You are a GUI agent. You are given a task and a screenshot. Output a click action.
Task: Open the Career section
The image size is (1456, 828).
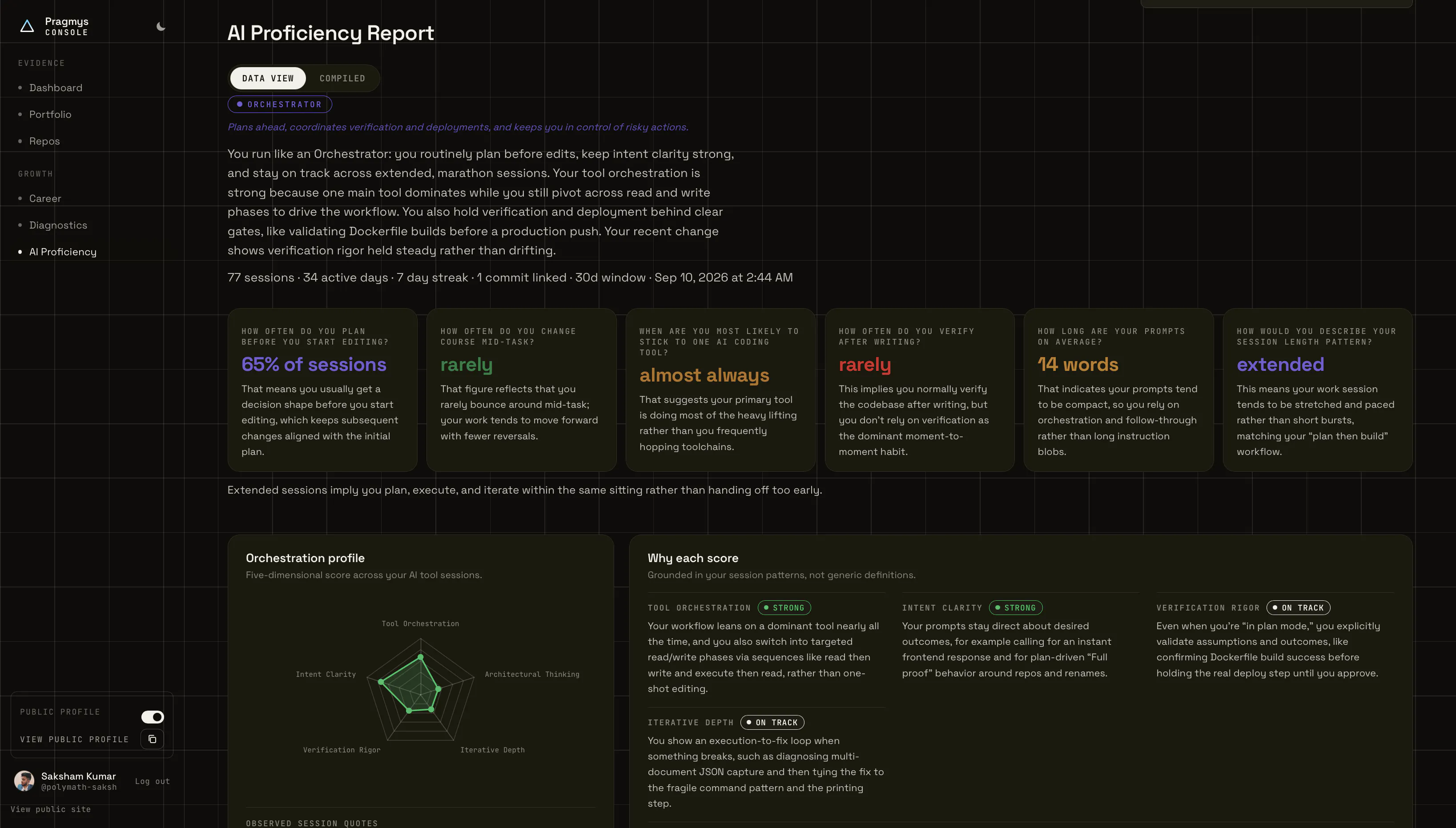pos(45,198)
